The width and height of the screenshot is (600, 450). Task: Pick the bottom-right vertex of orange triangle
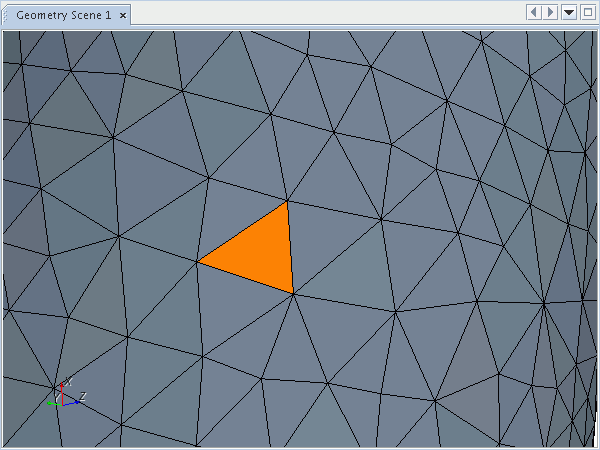point(293,293)
